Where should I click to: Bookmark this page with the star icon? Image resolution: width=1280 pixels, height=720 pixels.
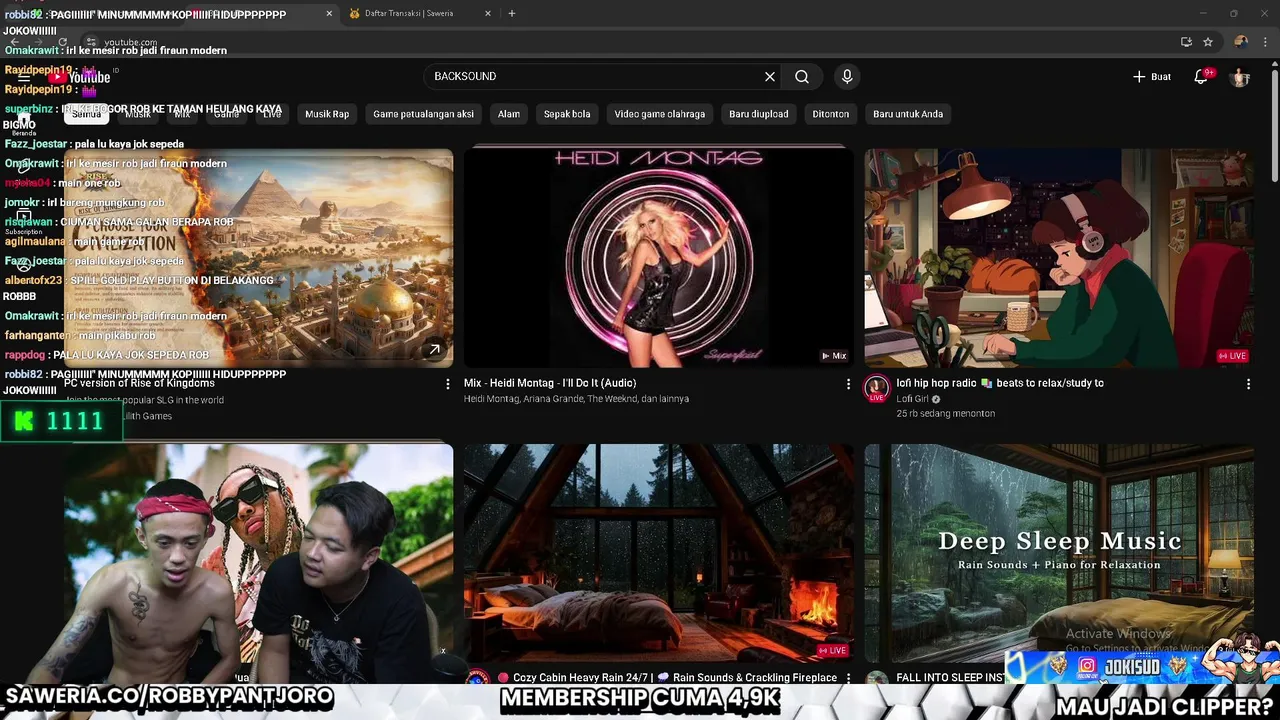click(1208, 42)
